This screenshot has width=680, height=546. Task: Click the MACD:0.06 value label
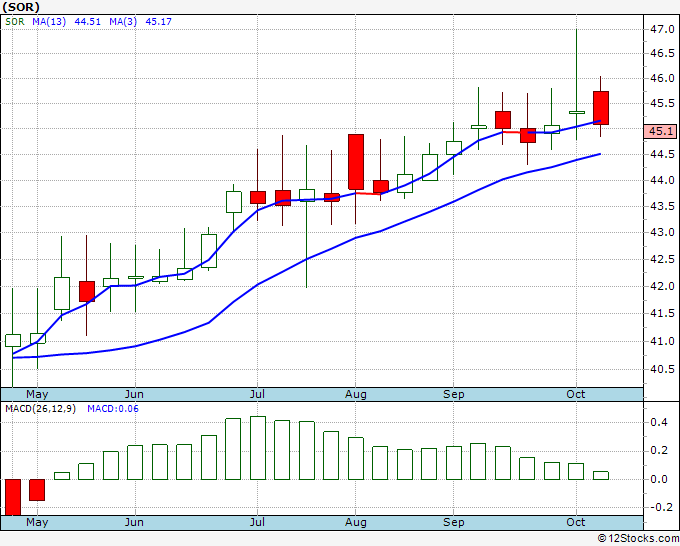[114, 408]
